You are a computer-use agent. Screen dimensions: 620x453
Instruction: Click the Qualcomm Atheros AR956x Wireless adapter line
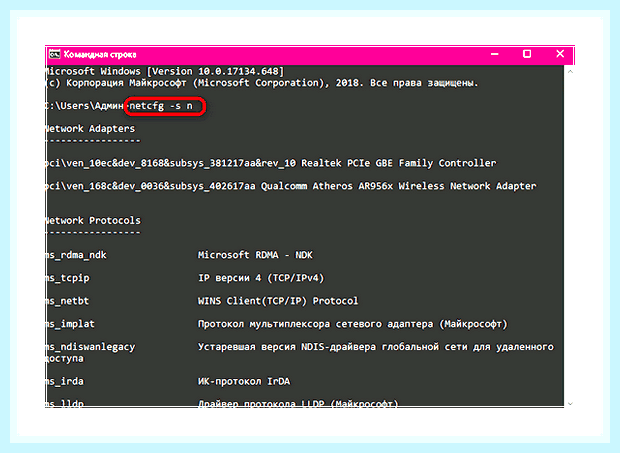(x=291, y=186)
